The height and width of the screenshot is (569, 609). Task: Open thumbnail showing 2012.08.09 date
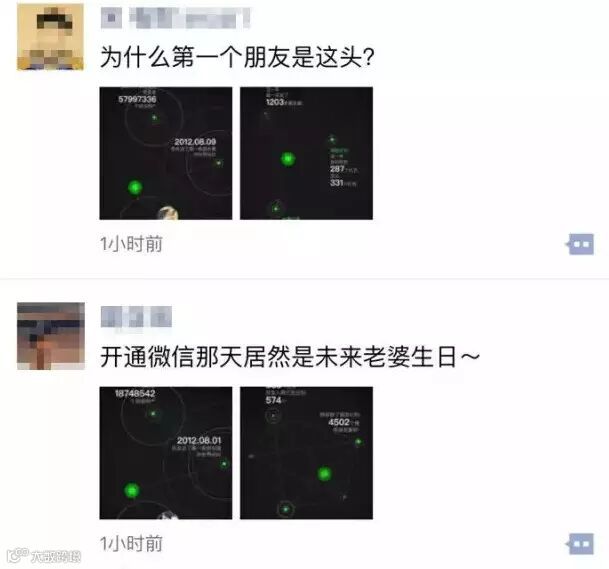pyautogui.click(x=166, y=153)
